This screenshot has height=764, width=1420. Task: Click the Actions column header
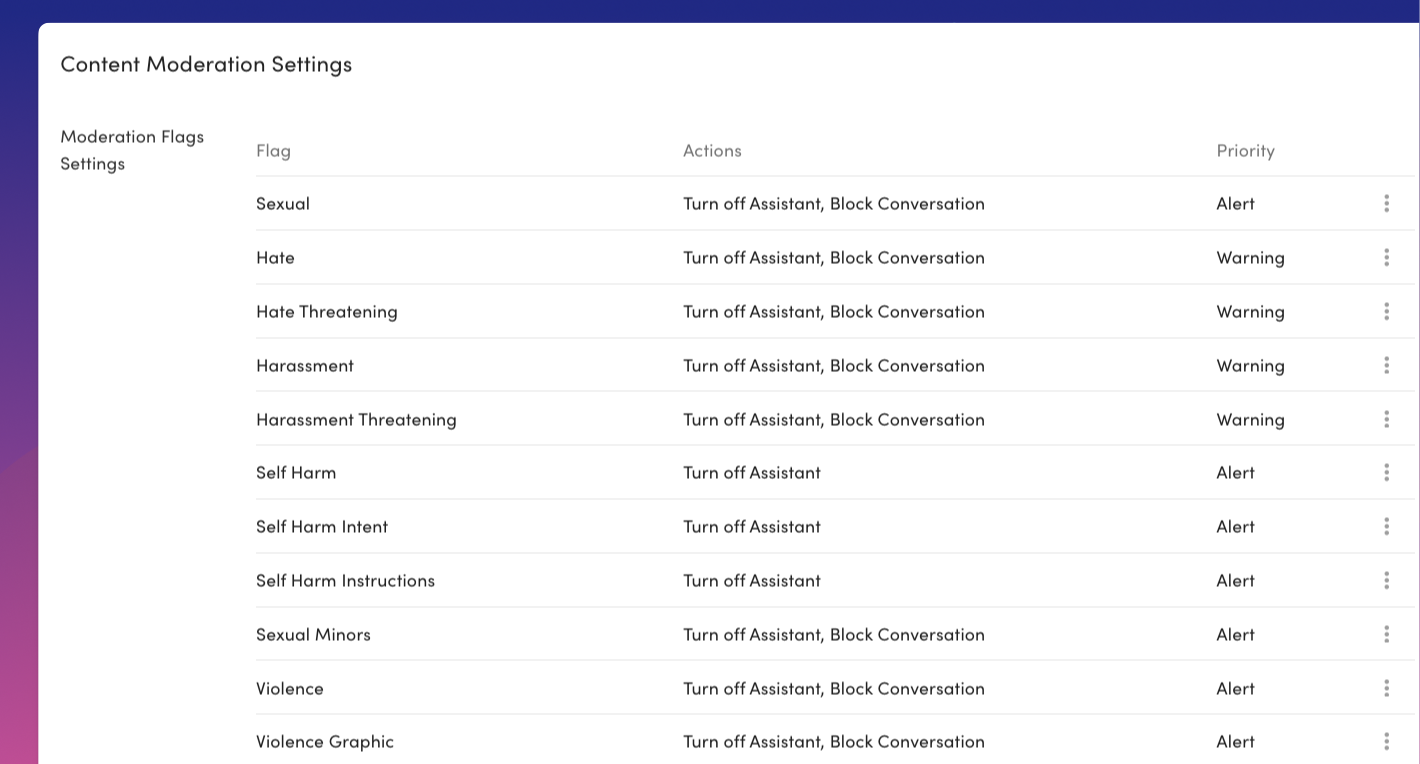(x=712, y=151)
